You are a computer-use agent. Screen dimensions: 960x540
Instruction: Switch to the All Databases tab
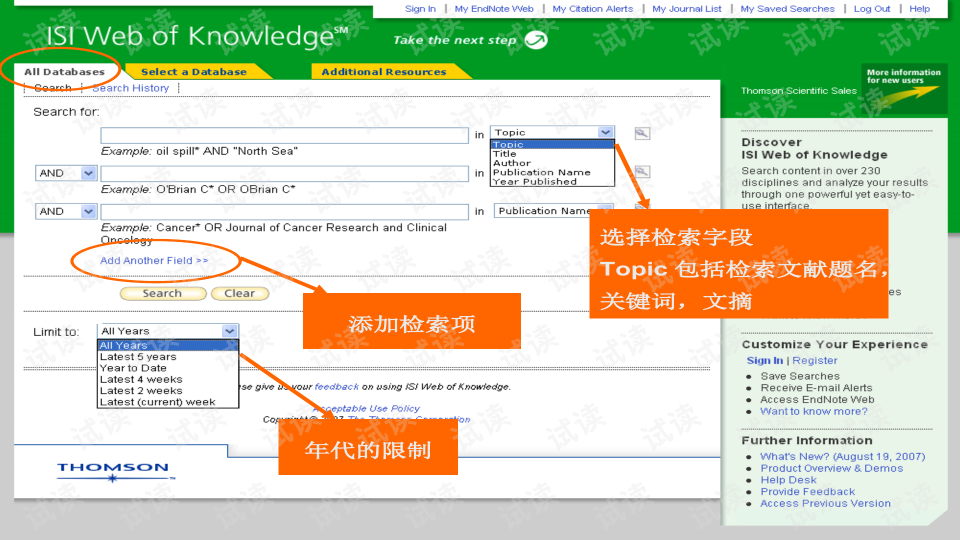(x=64, y=72)
